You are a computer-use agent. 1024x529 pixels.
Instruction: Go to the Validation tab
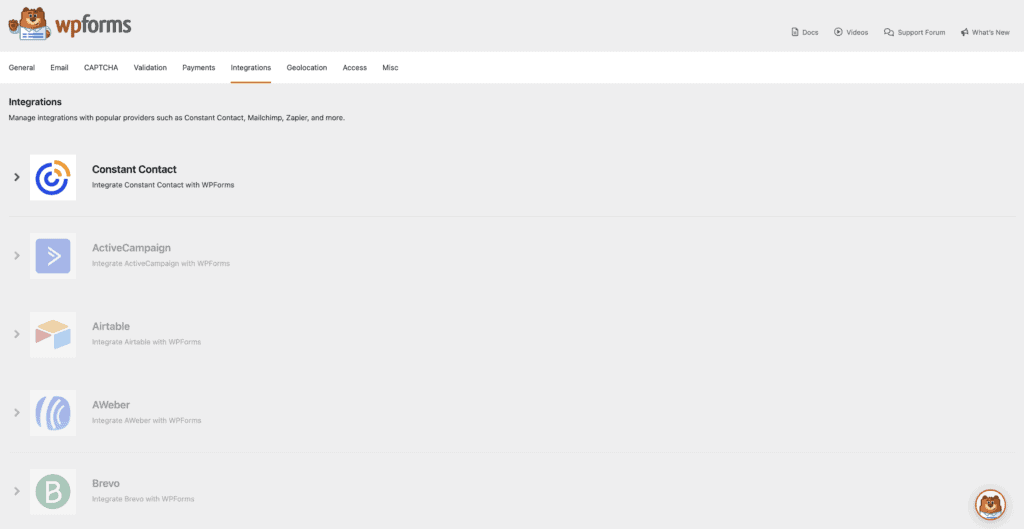[x=150, y=67]
